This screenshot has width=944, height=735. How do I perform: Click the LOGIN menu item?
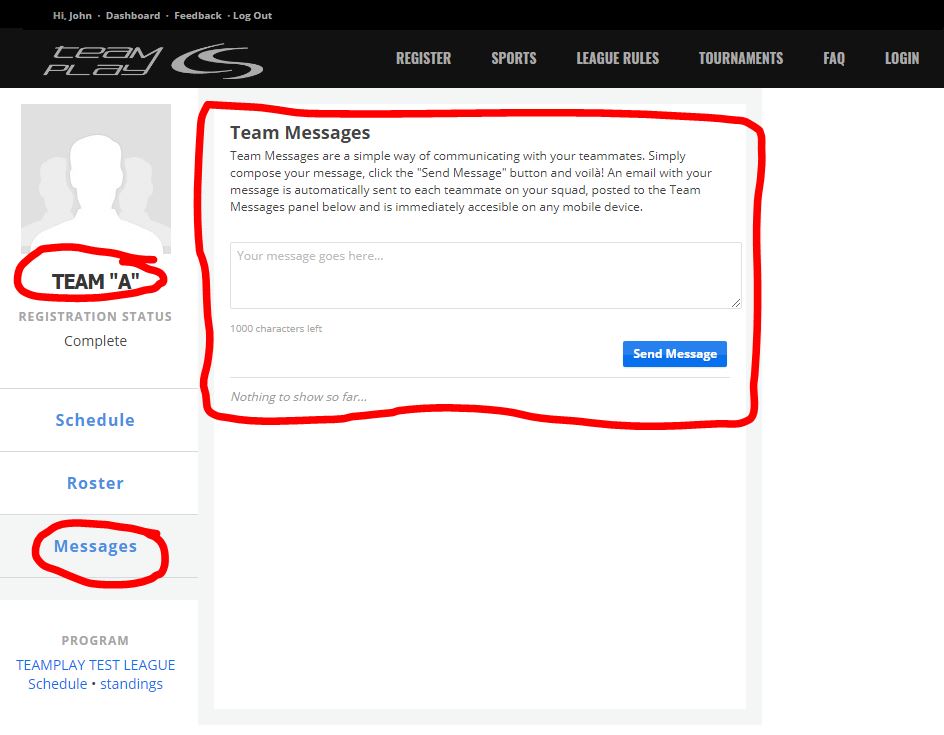[x=902, y=58]
